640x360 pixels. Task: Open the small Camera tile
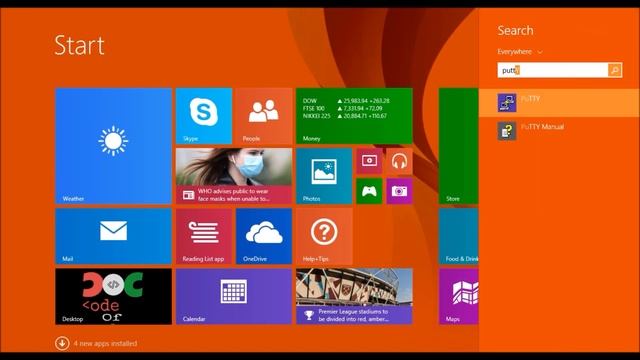399,191
